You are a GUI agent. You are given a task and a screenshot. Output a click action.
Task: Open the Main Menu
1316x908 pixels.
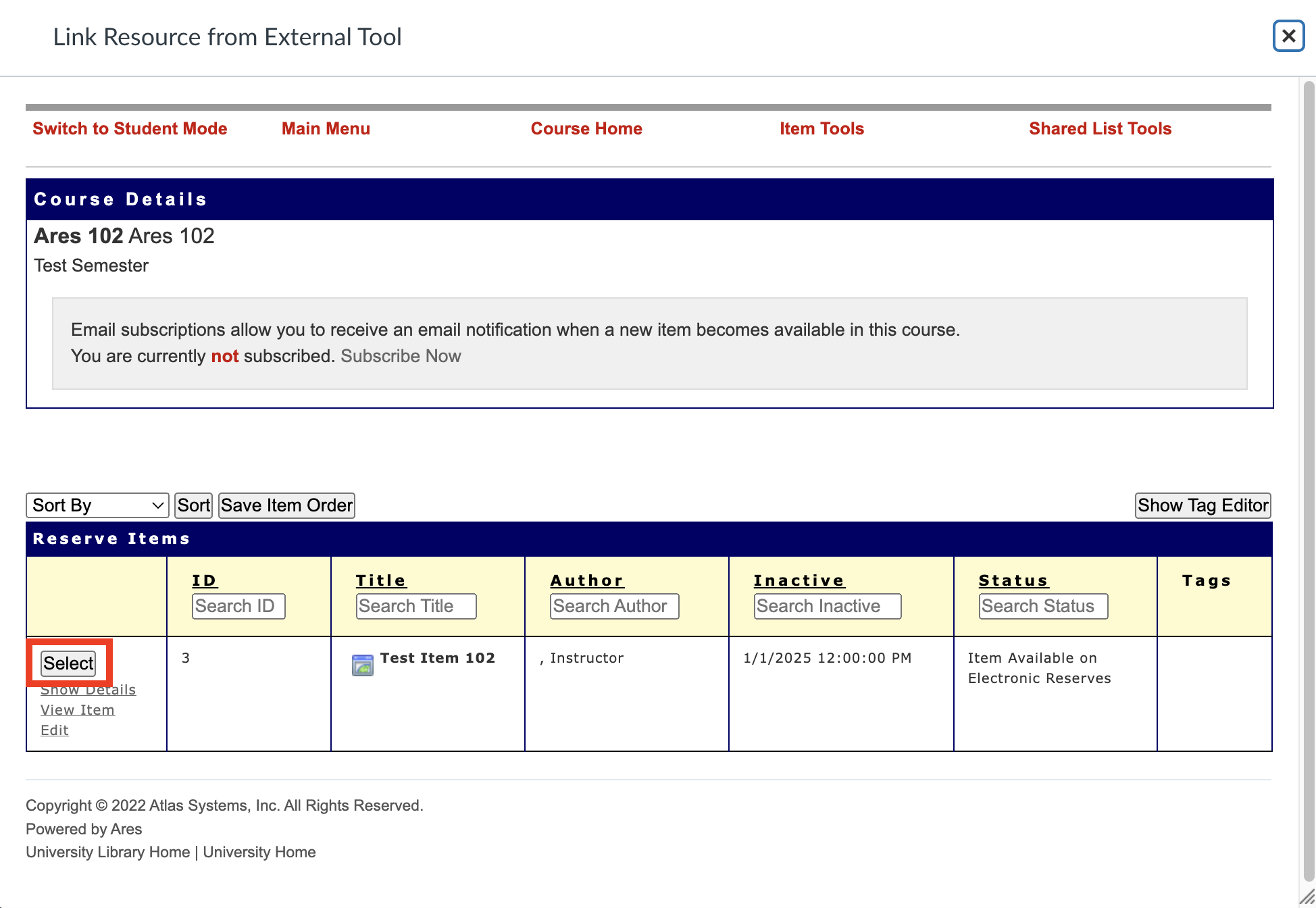[326, 128]
